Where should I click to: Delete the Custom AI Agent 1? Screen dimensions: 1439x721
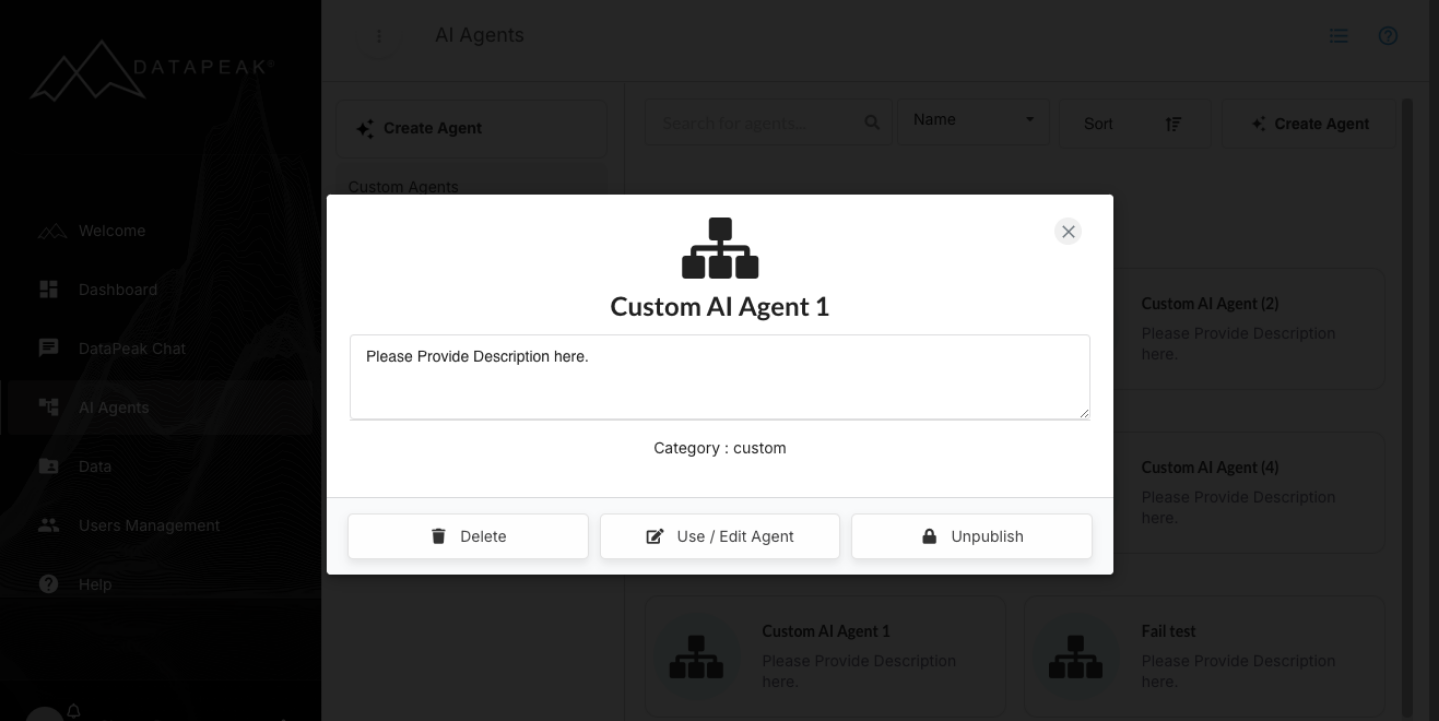click(467, 536)
